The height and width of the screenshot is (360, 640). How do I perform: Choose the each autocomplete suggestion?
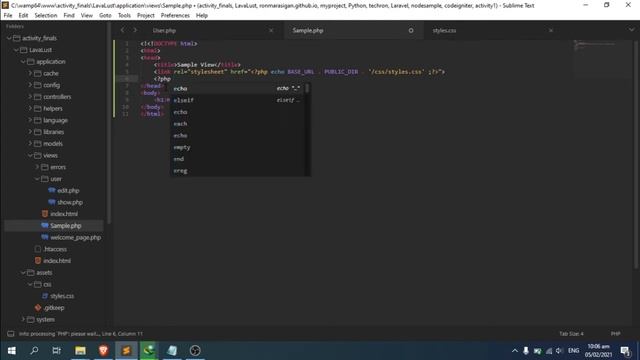coord(239,124)
